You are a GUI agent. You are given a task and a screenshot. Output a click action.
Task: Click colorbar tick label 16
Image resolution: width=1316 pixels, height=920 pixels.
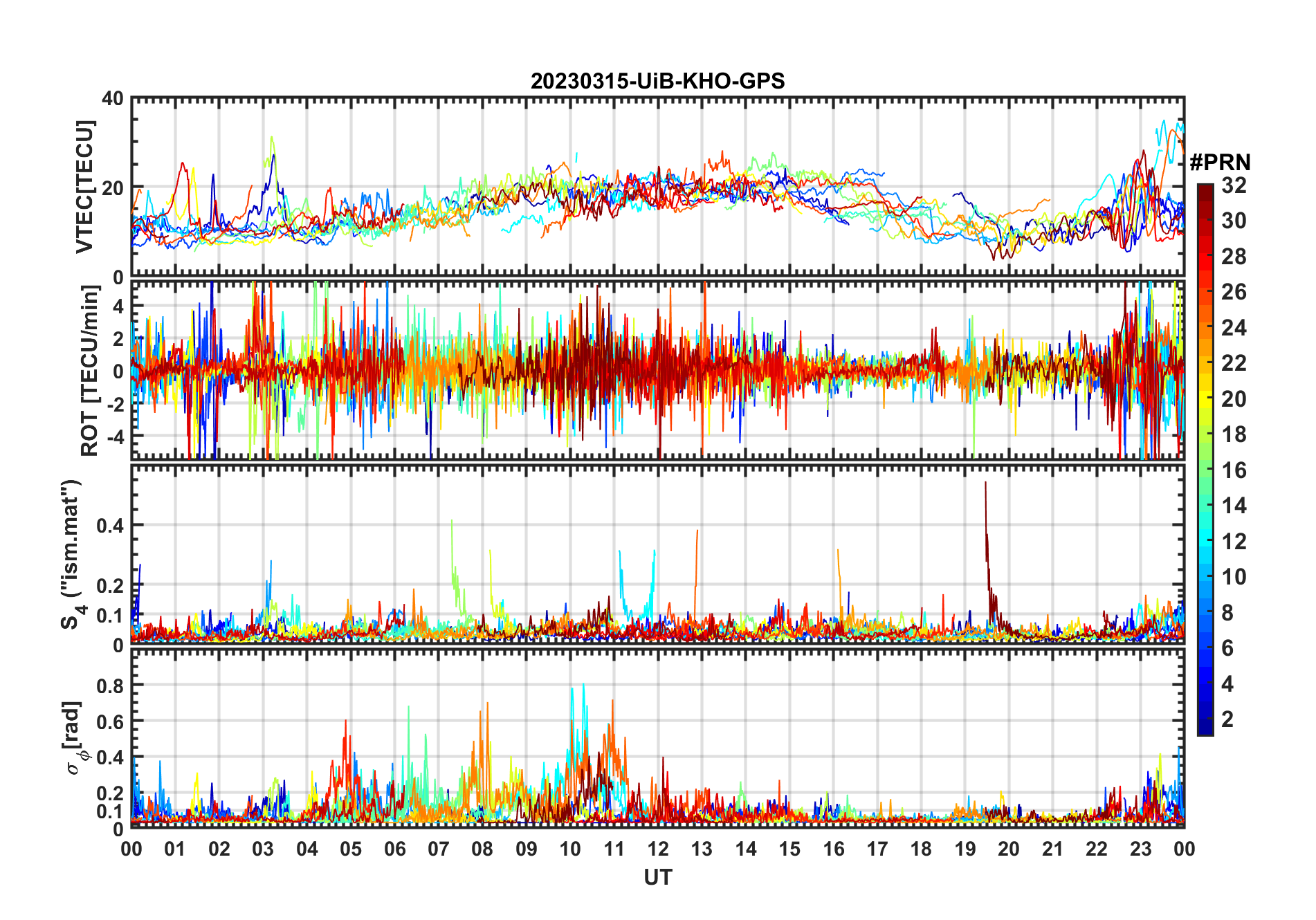pos(1234,470)
